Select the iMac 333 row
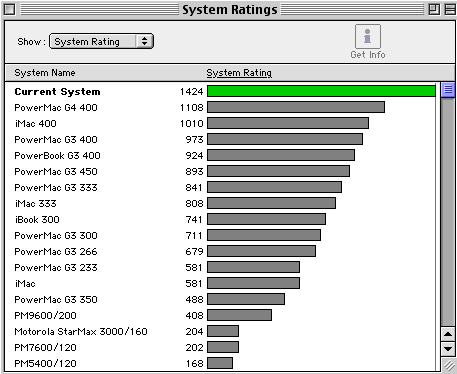This screenshot has height=374, width=457. point(221,203)
